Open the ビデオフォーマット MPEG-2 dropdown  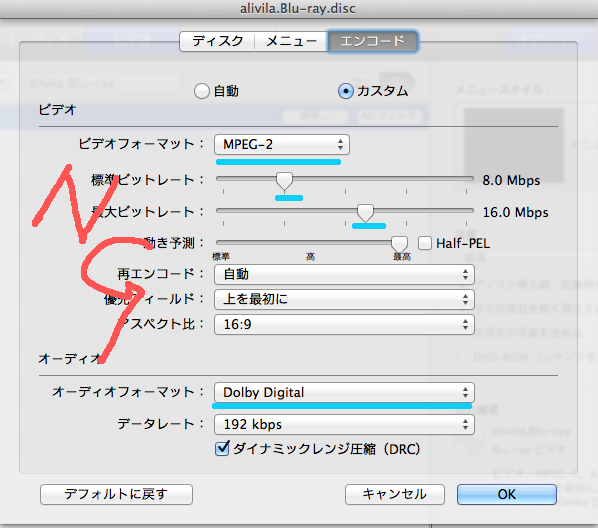point(282,145)
